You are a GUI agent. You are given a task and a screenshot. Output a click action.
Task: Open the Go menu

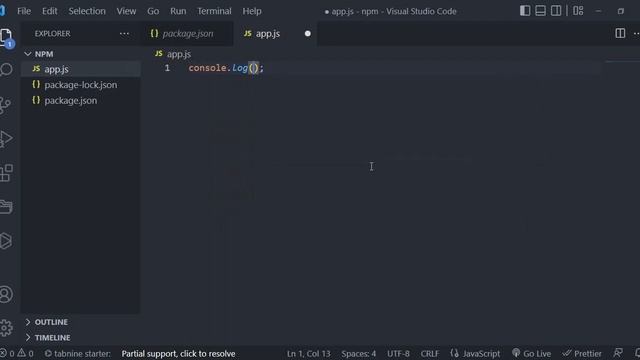[x=153, y=11]
